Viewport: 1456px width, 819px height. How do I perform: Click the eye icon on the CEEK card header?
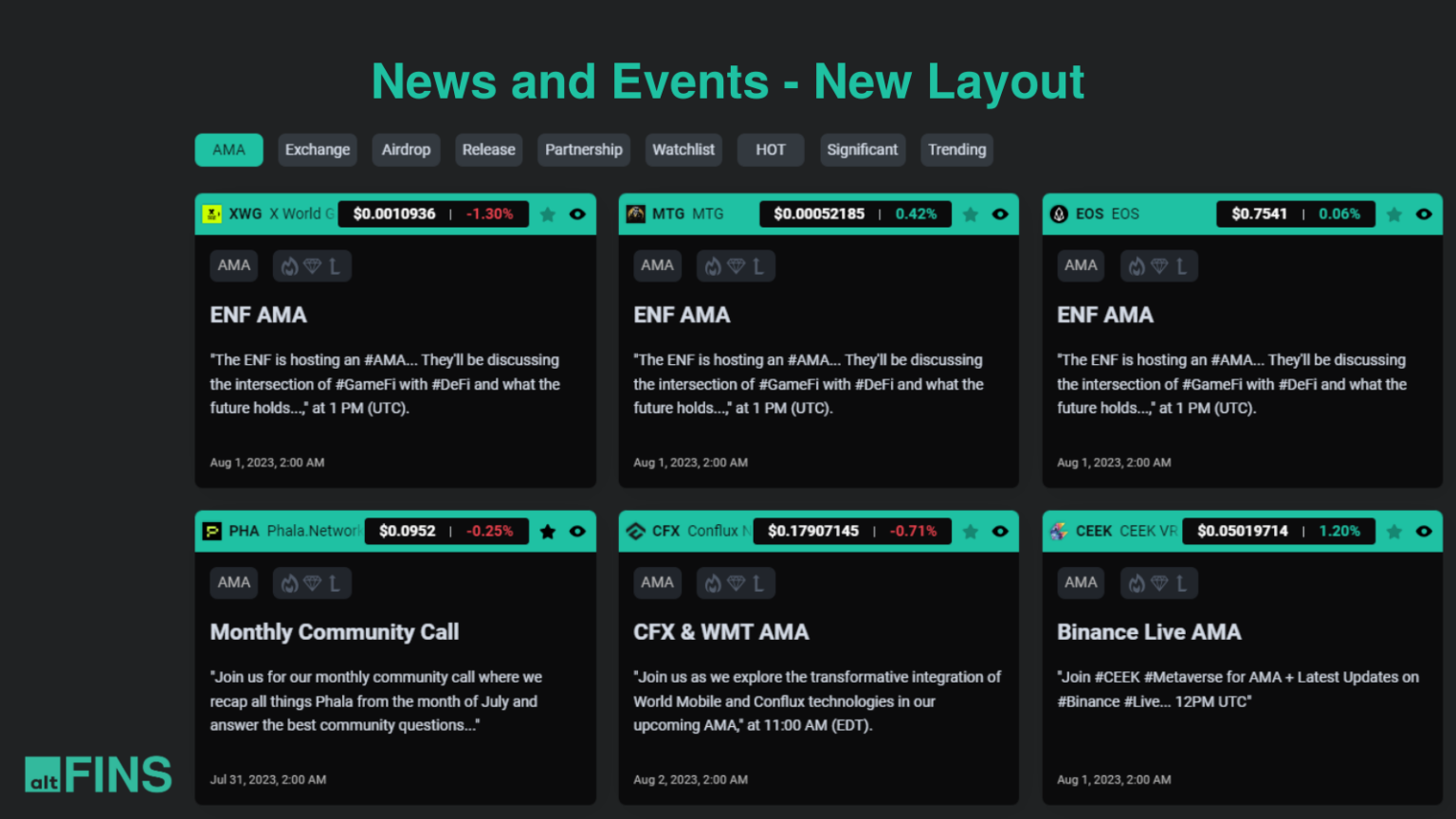click(x=1424, y=531)
